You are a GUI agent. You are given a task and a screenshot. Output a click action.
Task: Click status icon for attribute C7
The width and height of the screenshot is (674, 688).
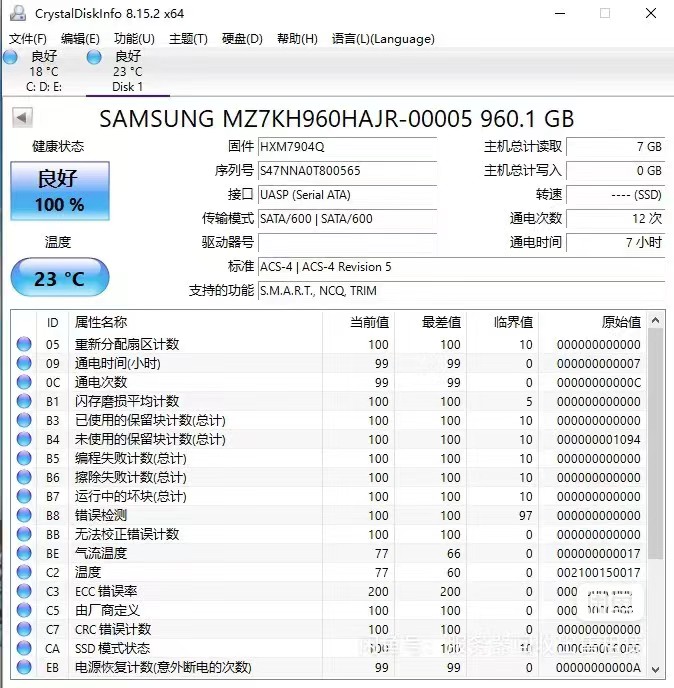24,629
